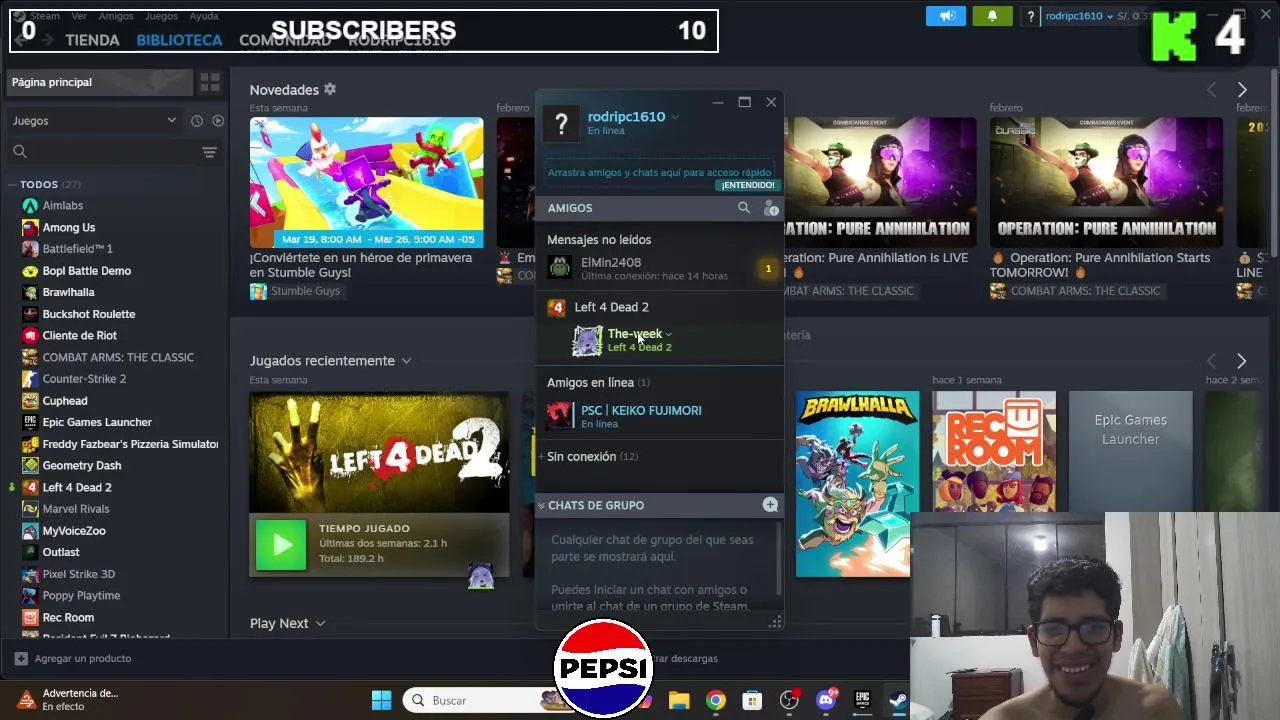
Task: Open Epic Games icon in taskbar
Action: click(x=863, y=700)
